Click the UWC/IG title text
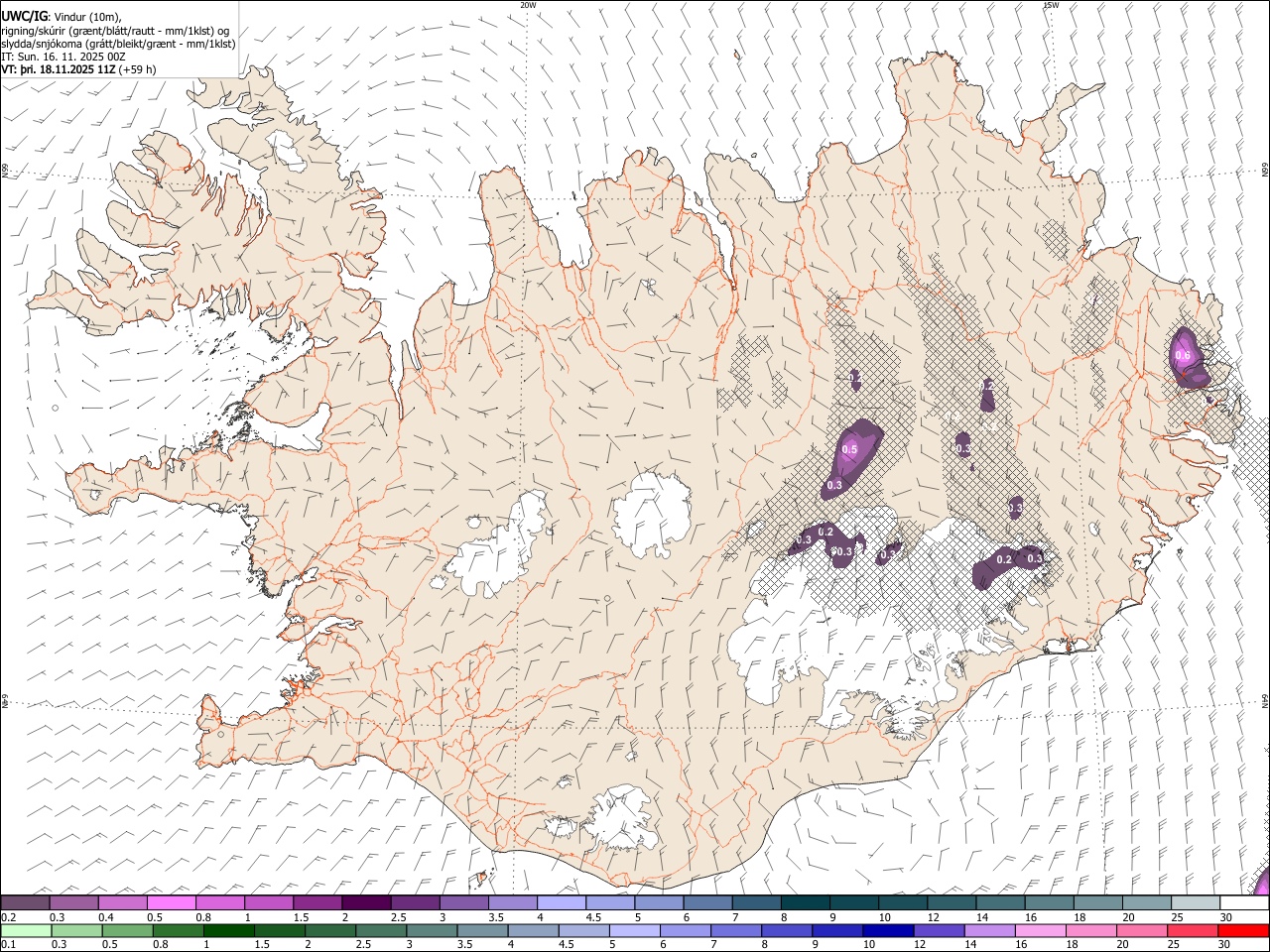This screenshot has height=952, width=1270. click(x=24, y=16)
